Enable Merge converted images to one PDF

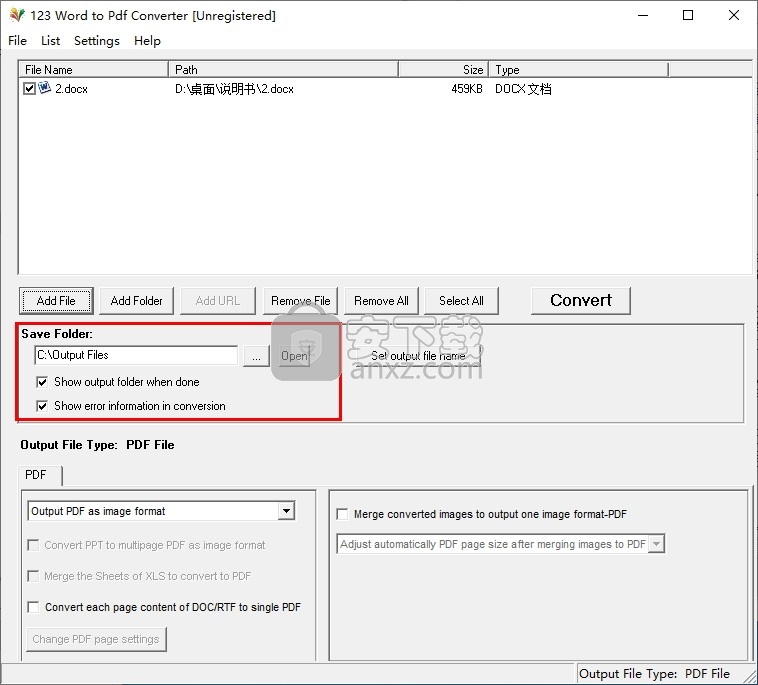coord(343,514)
